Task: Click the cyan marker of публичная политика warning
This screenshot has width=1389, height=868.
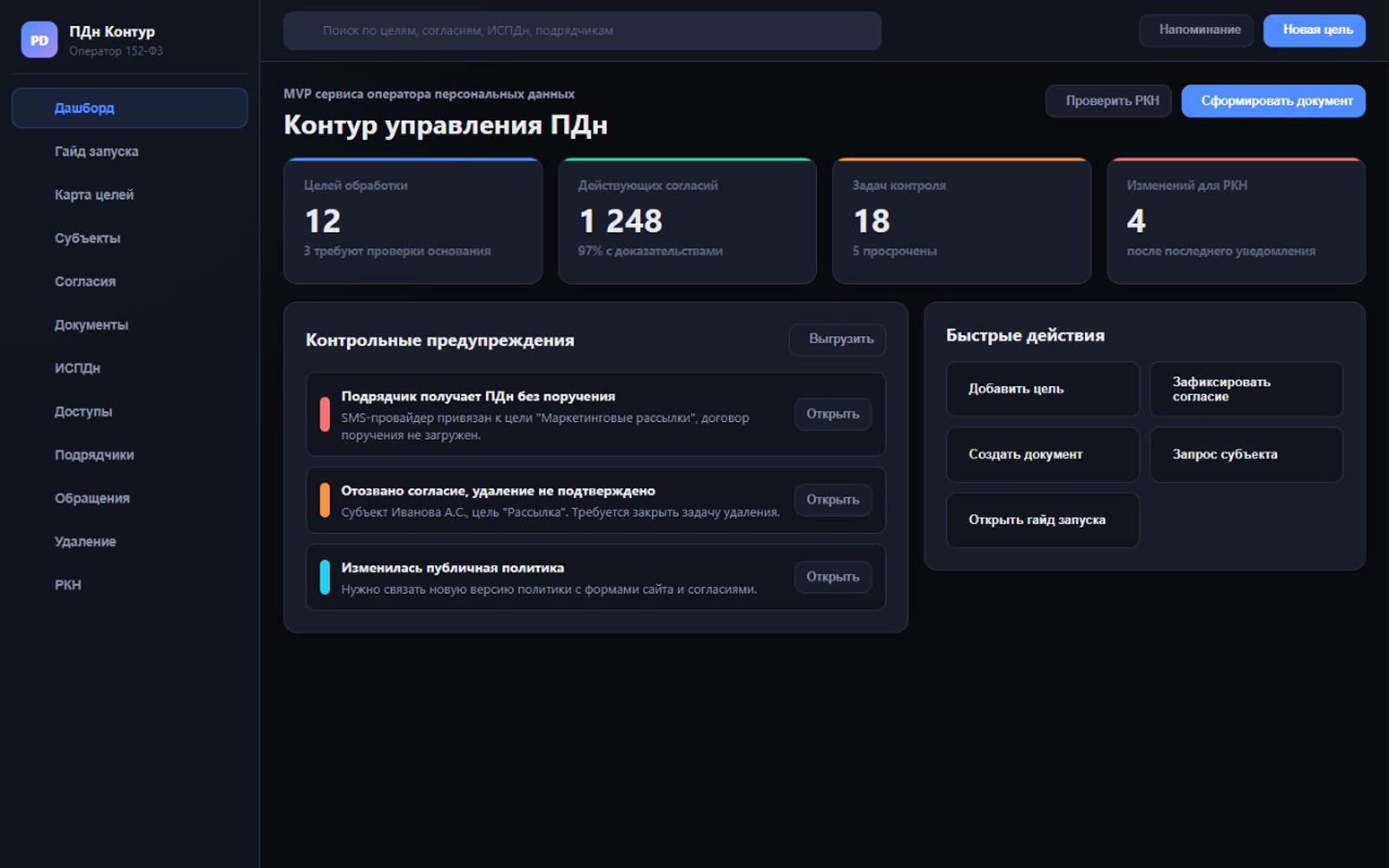Action: 325,577
